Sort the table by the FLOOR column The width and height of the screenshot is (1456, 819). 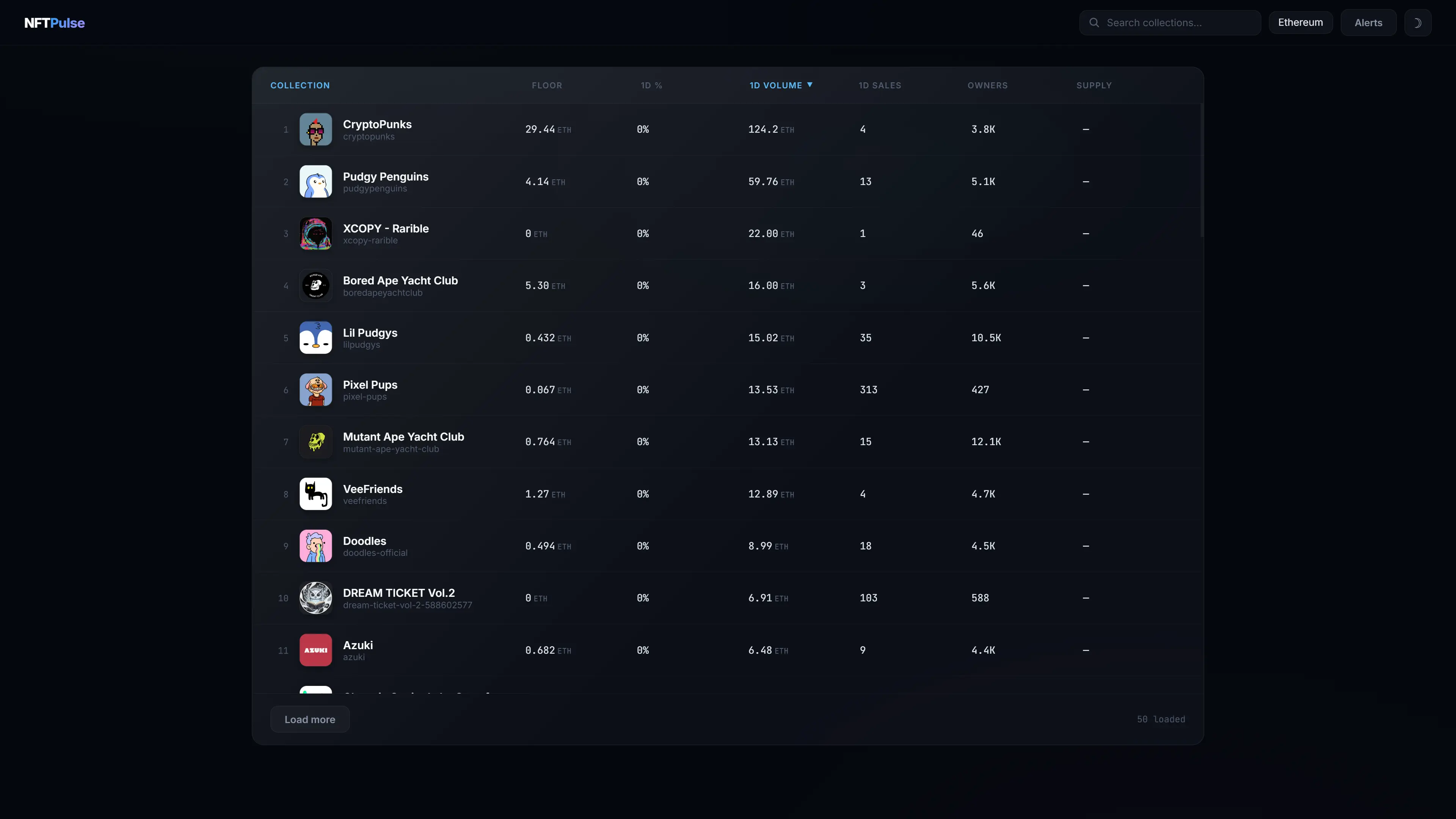coord(546,85)
